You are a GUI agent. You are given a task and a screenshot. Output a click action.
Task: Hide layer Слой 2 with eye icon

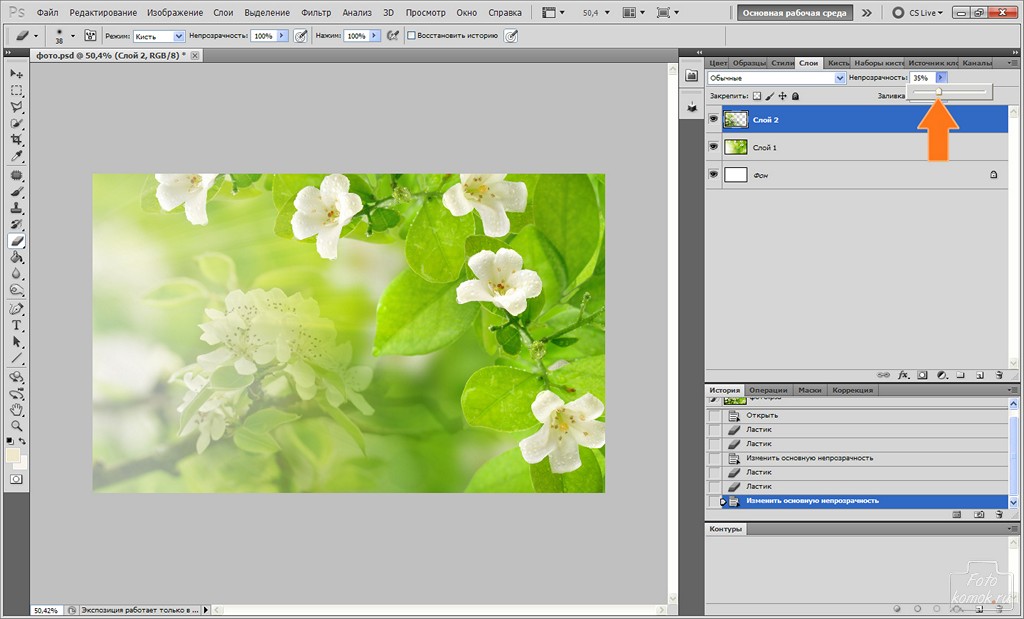[x=714, y=119]
